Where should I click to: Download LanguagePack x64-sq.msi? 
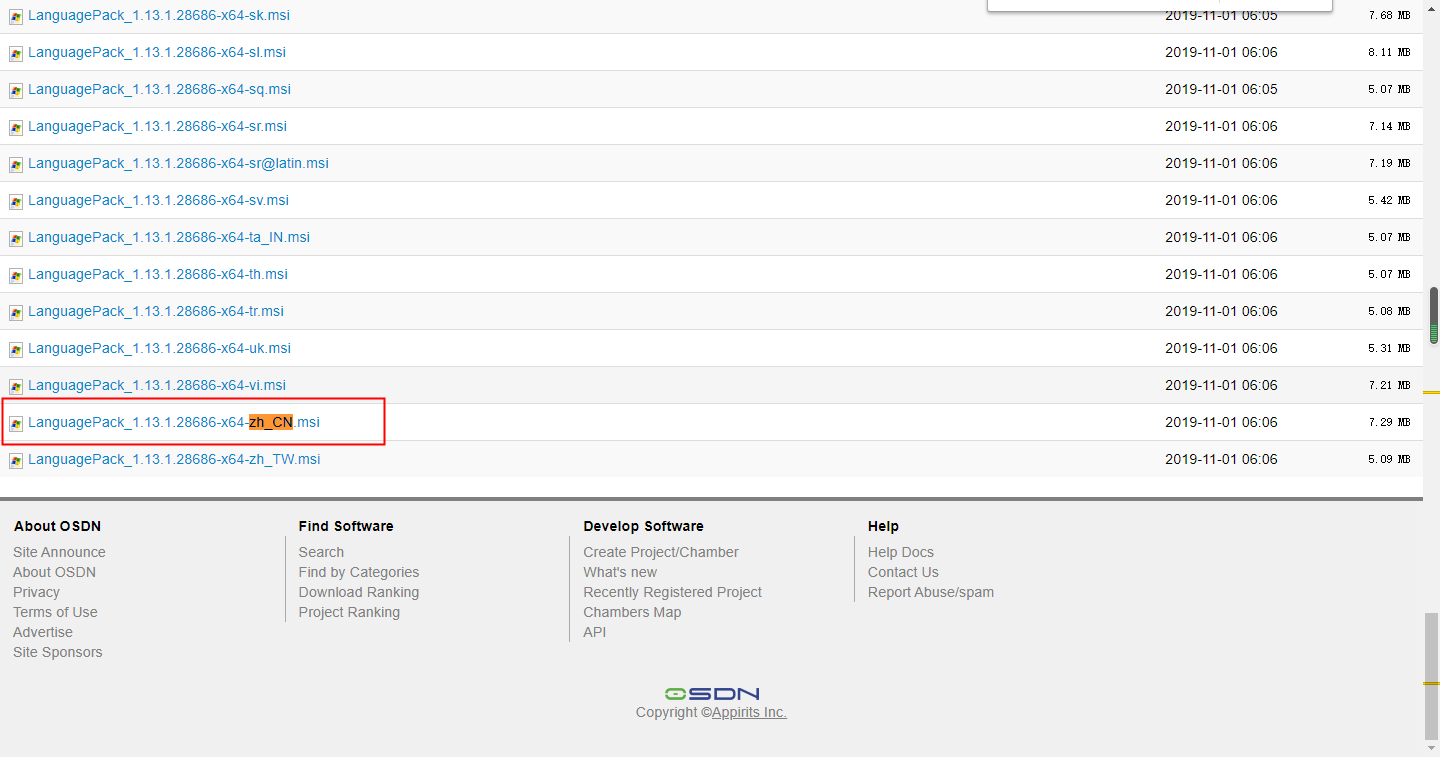click(159, 89)
